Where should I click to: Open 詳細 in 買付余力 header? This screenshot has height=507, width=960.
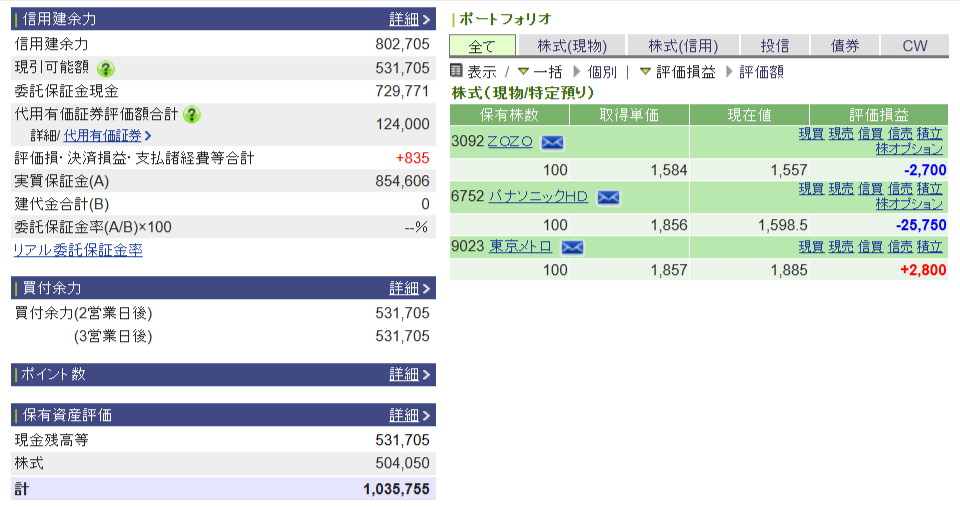click(x=410, y=288)
